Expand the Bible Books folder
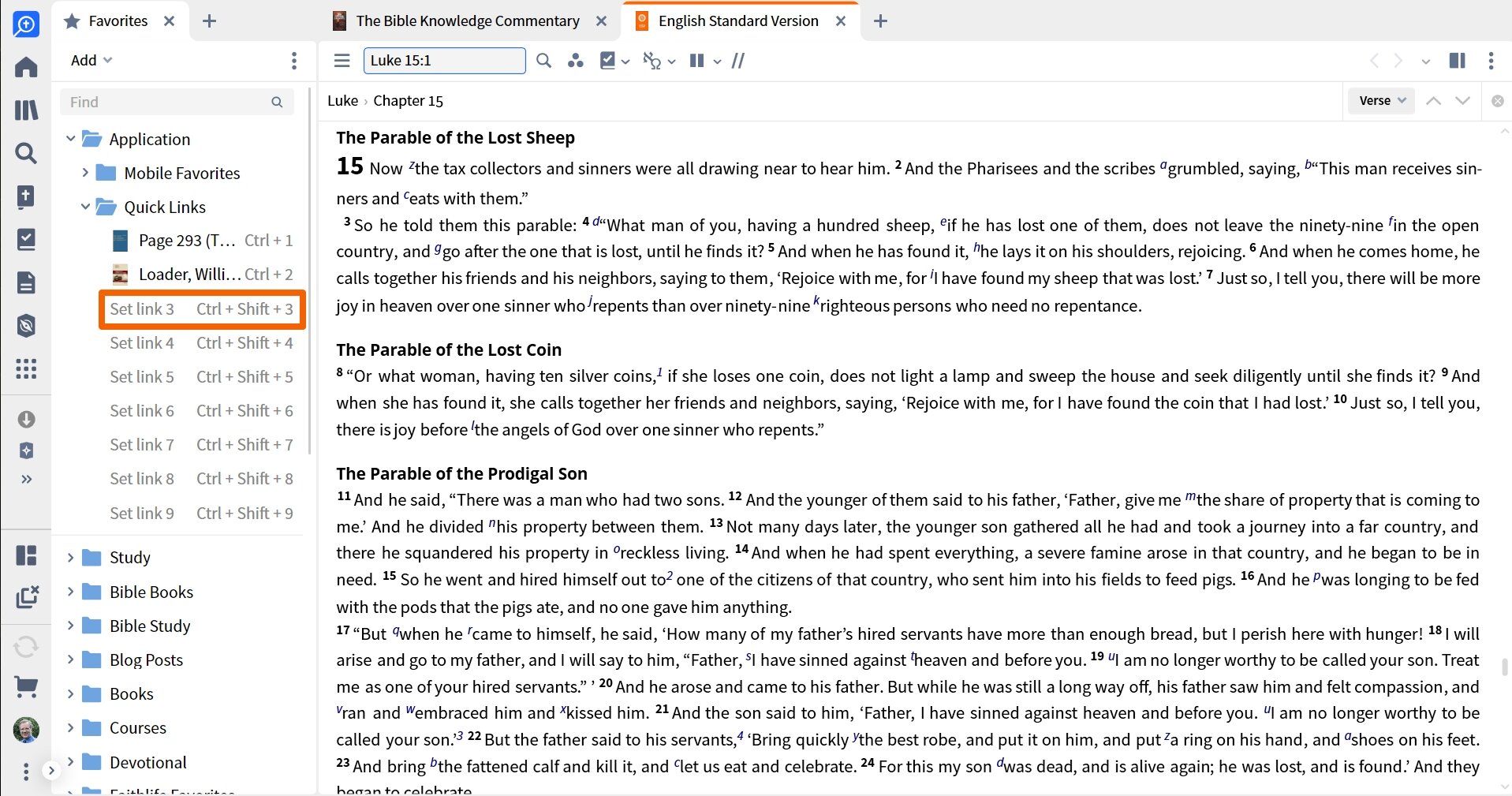1512x796 pixels. point(70,592)
